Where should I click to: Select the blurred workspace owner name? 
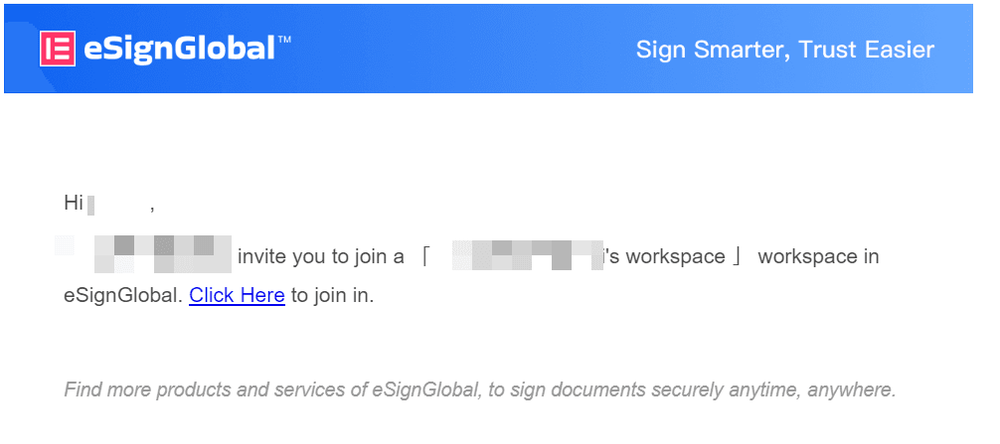click(525, 255)
